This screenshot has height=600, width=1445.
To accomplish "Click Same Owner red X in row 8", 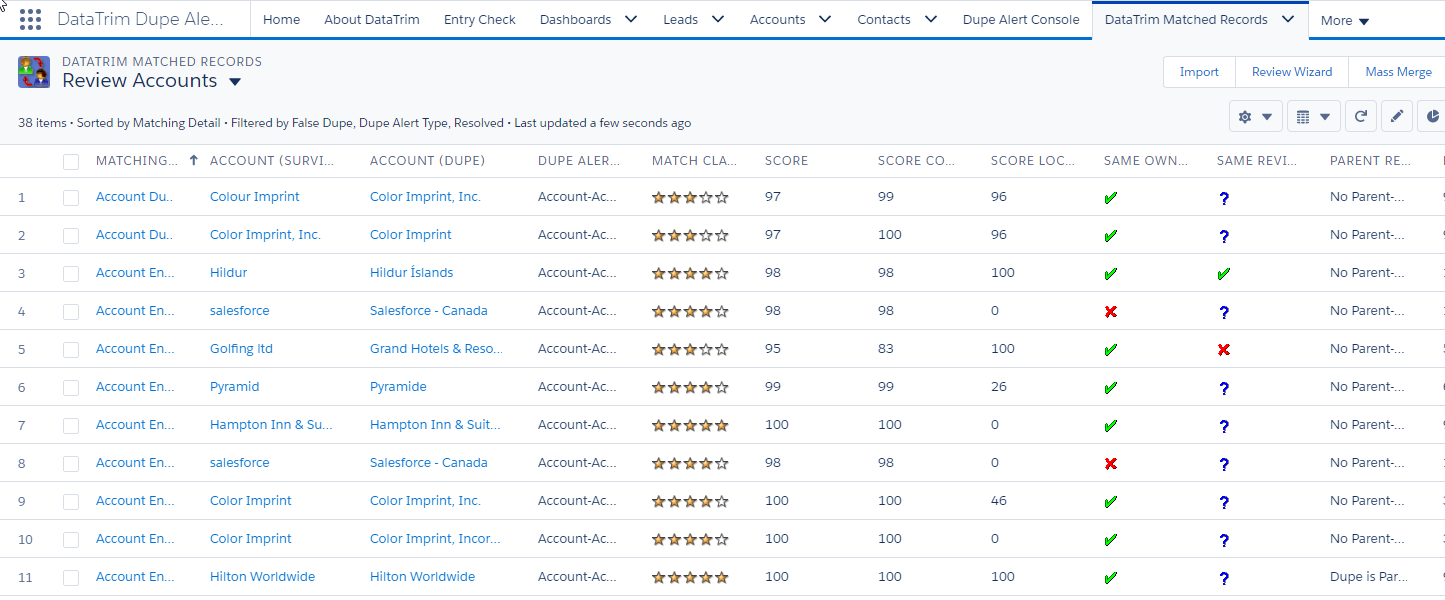I will click(x=1110, y=464).
